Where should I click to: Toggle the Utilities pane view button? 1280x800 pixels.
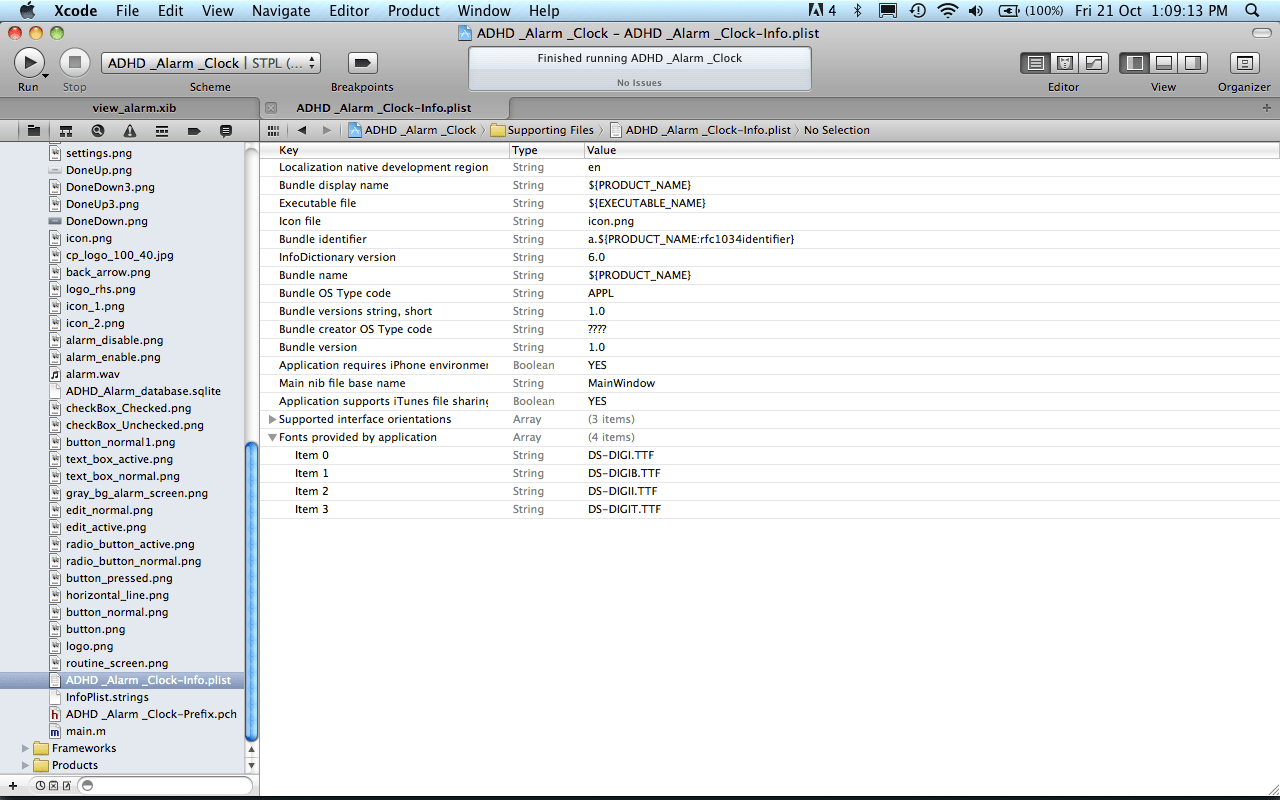click(x=1193, y=63)
